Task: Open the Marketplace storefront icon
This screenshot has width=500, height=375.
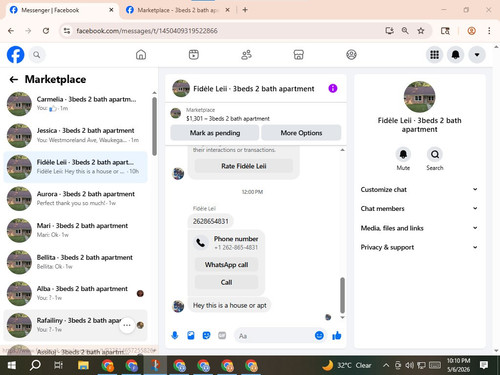Action: click(x=299, y=55)
